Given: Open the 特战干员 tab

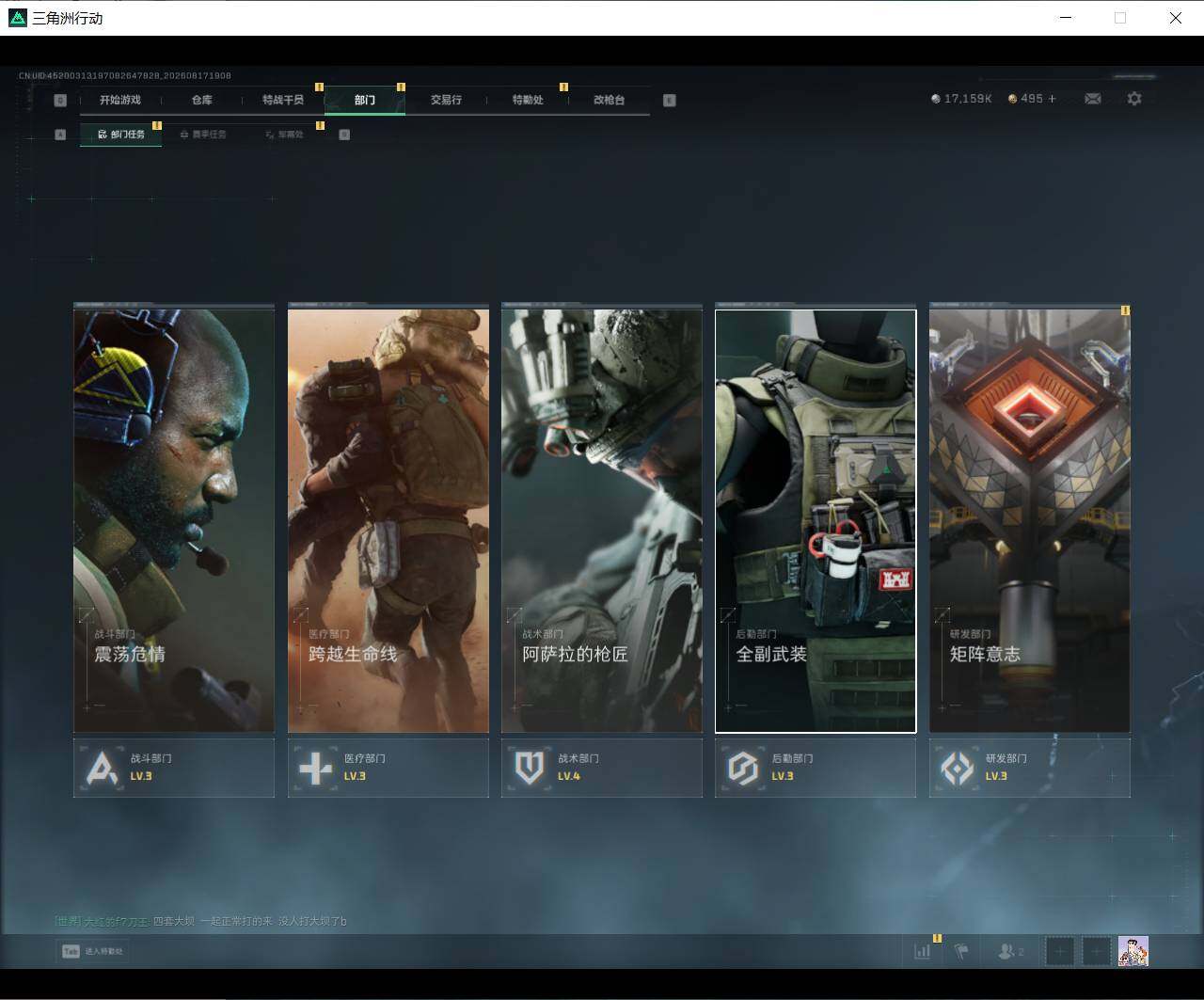Looking at the screenshot, I should click(282, 100).
